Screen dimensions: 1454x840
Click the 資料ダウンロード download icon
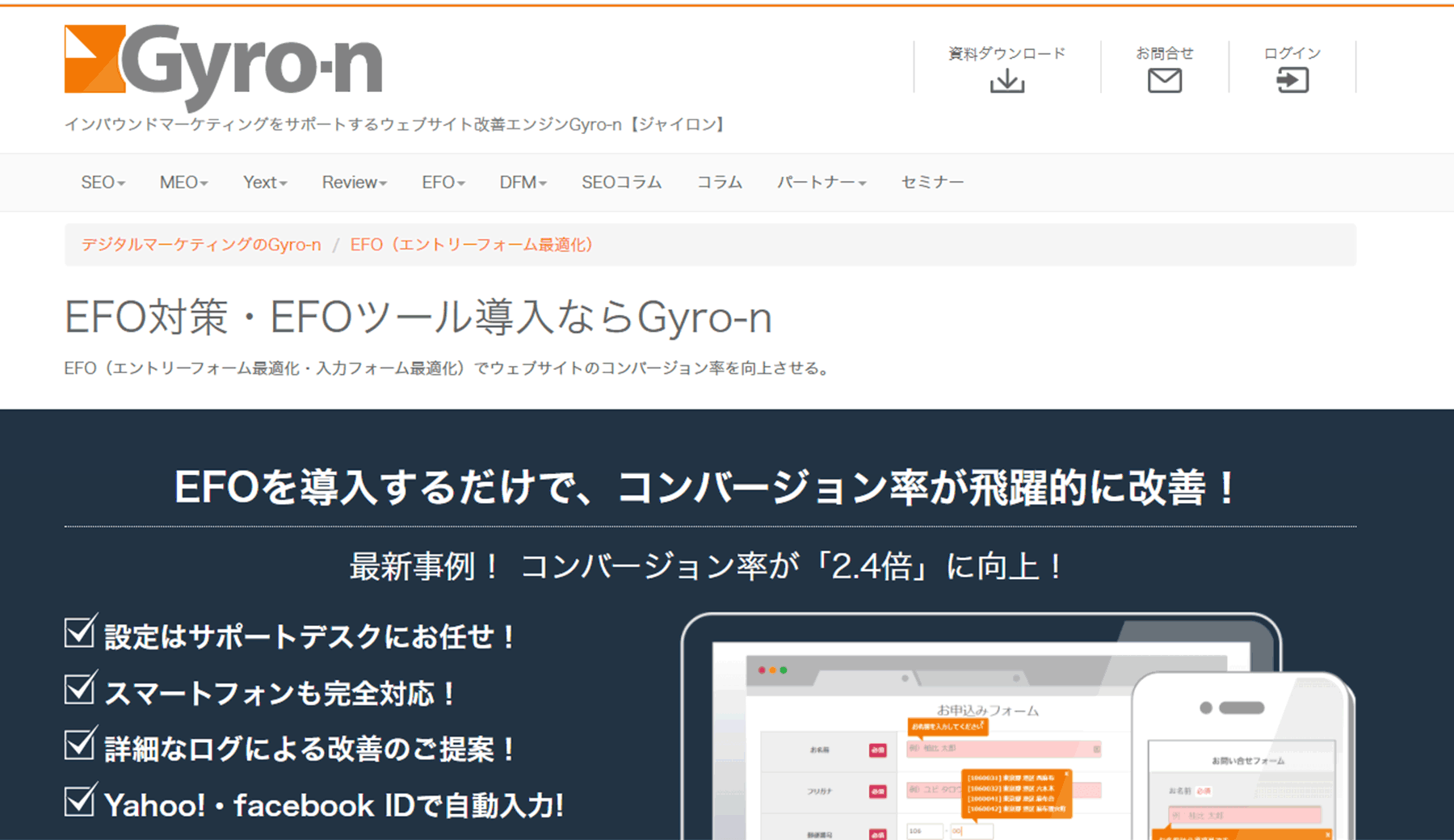point(1006,80)
